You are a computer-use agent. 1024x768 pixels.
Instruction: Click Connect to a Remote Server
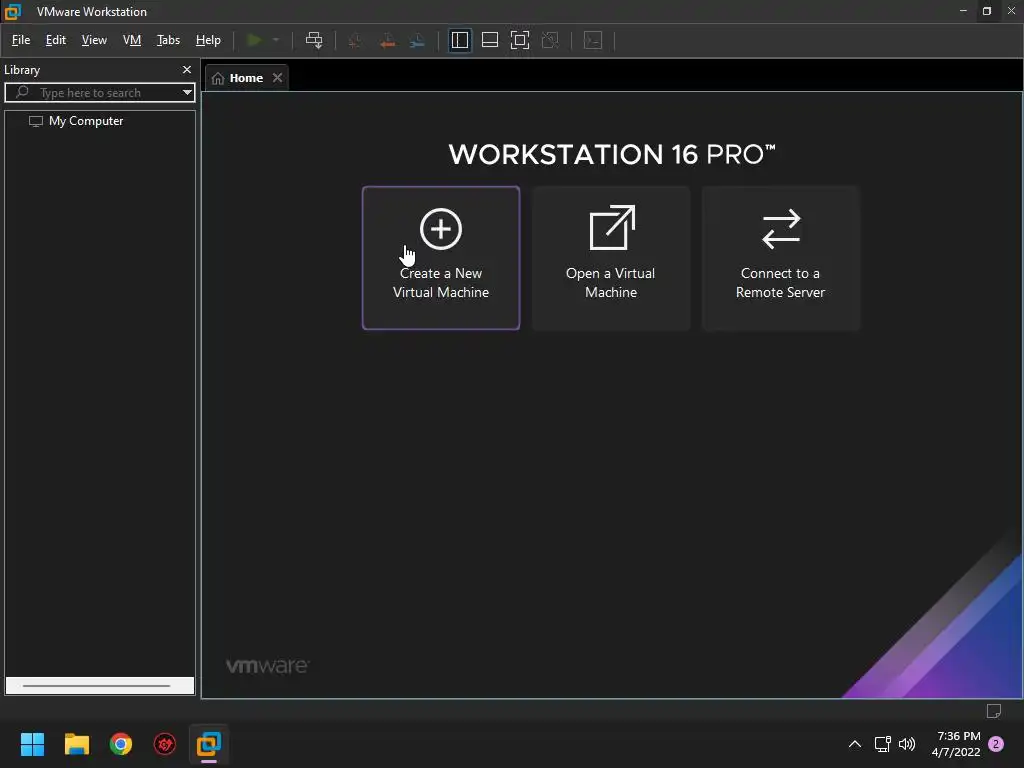click(780, 258)
